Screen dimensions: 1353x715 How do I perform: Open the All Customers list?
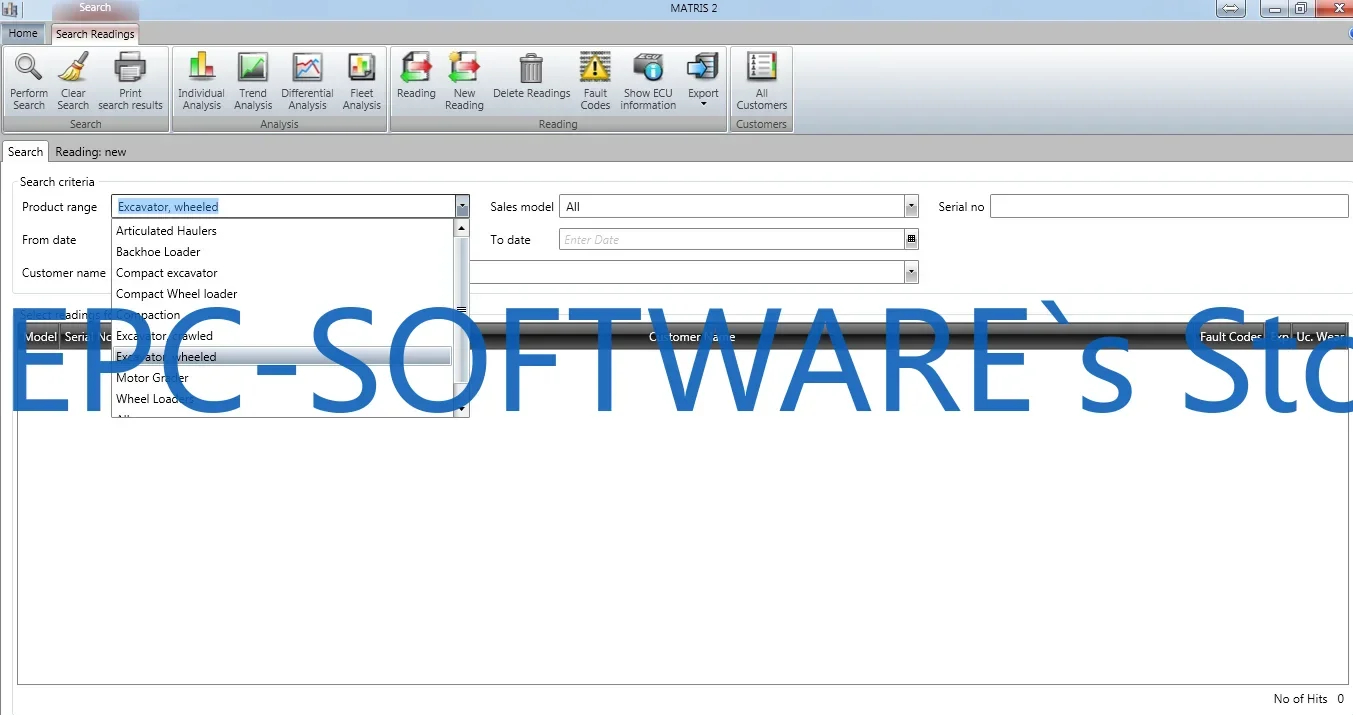[762, 81]
